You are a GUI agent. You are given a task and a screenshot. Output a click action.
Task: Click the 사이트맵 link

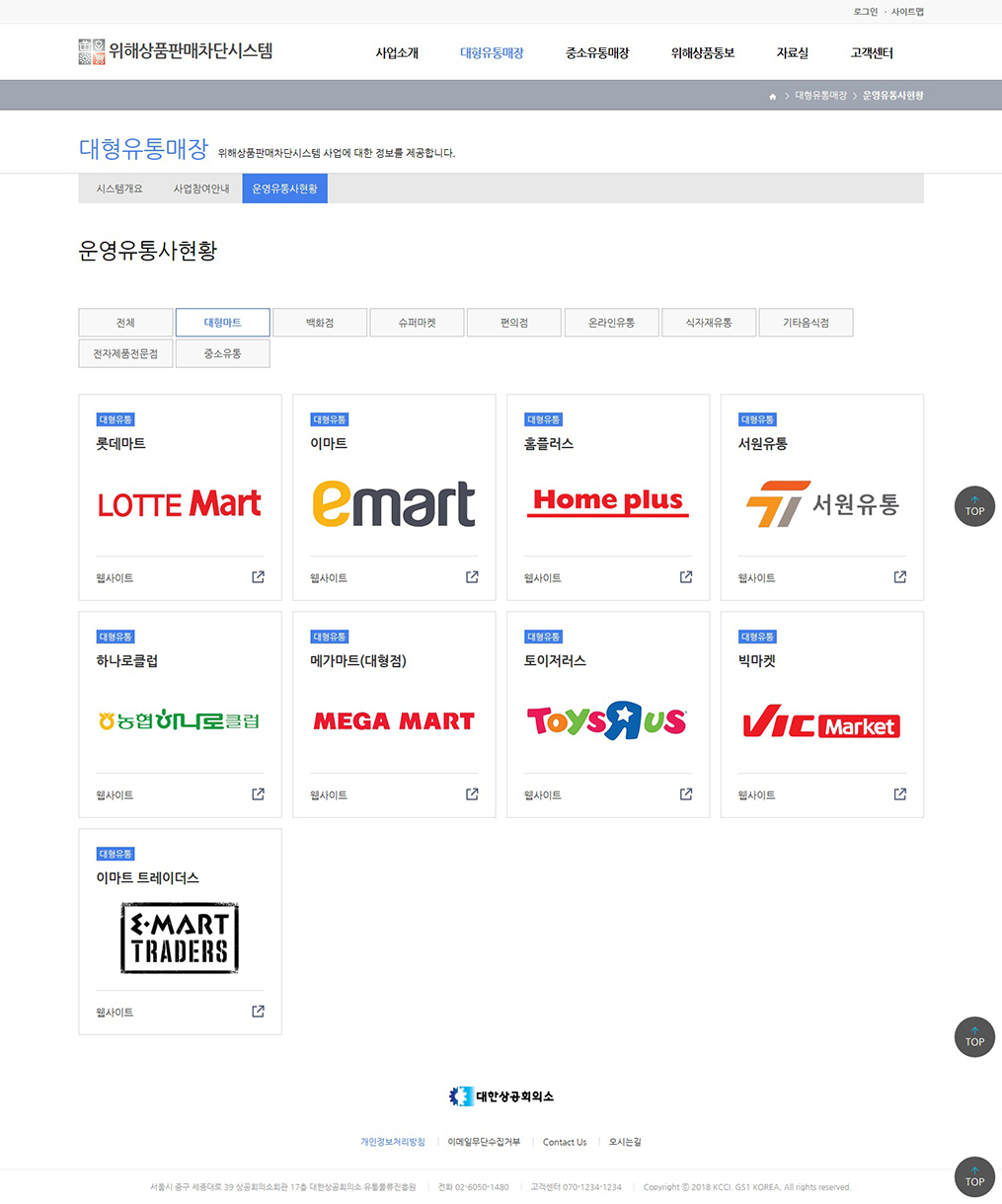907,12
